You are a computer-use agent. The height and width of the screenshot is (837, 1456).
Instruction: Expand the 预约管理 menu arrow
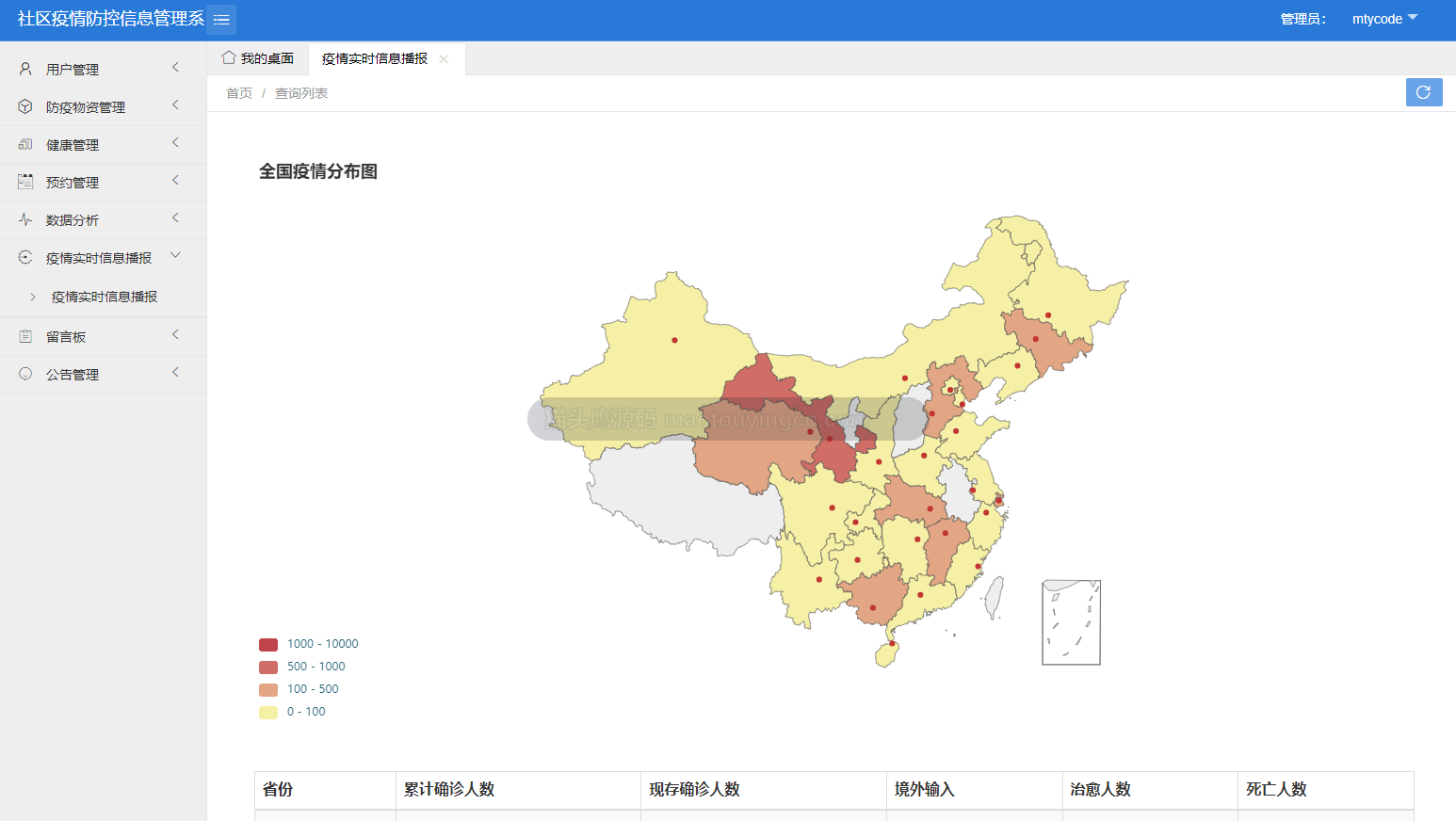point(175,181)
